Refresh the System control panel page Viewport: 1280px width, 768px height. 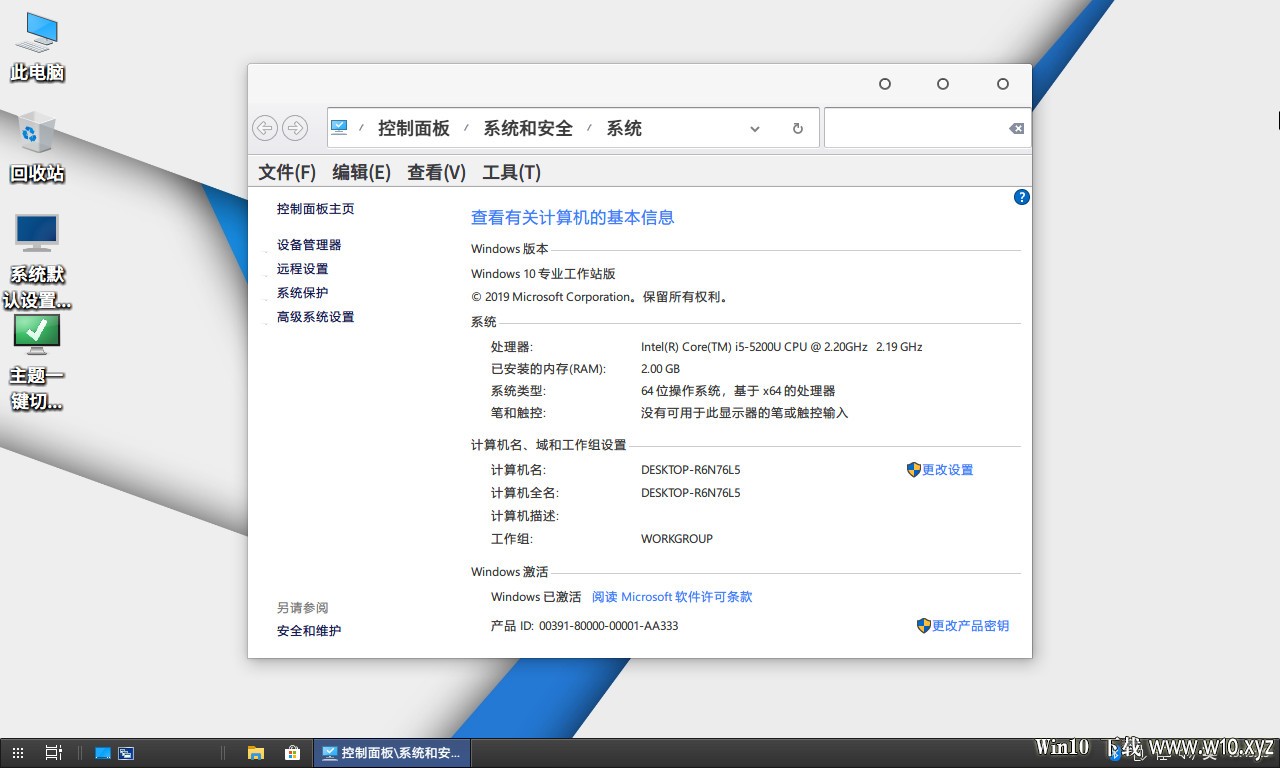tap(797, 129)
